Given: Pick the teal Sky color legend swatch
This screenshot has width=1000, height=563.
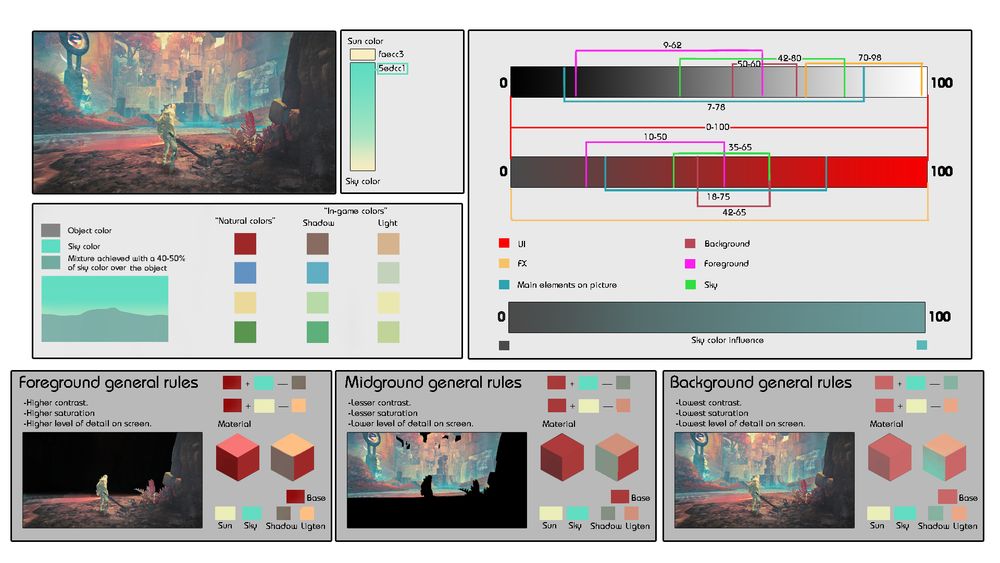Looking at the screenshot, I should tap(50, 246).
